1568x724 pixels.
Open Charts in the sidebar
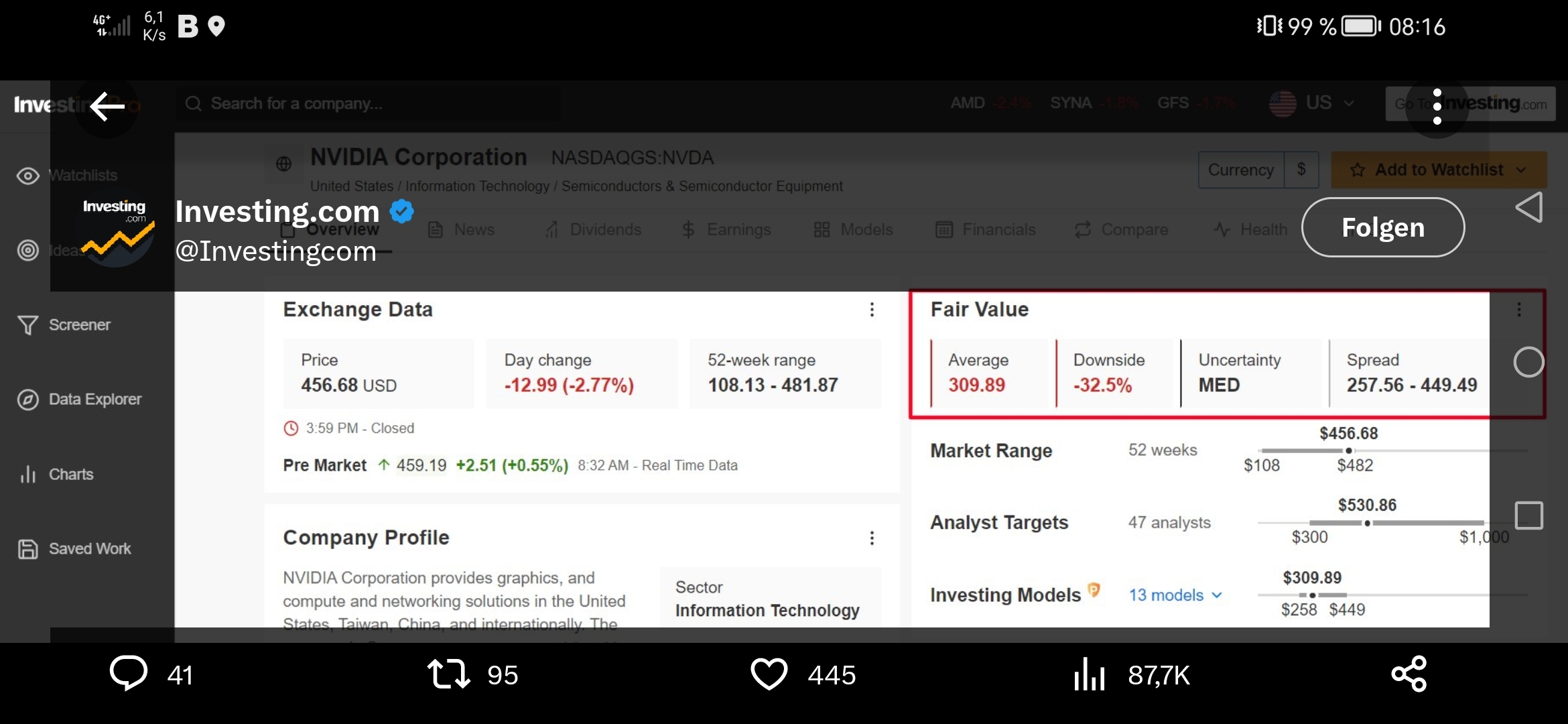(x=70, y=475)
